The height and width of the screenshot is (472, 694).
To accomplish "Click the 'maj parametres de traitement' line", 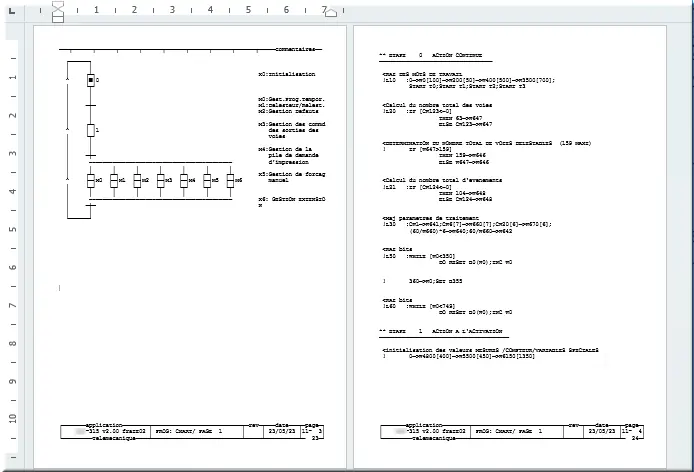I will (431, 218).
